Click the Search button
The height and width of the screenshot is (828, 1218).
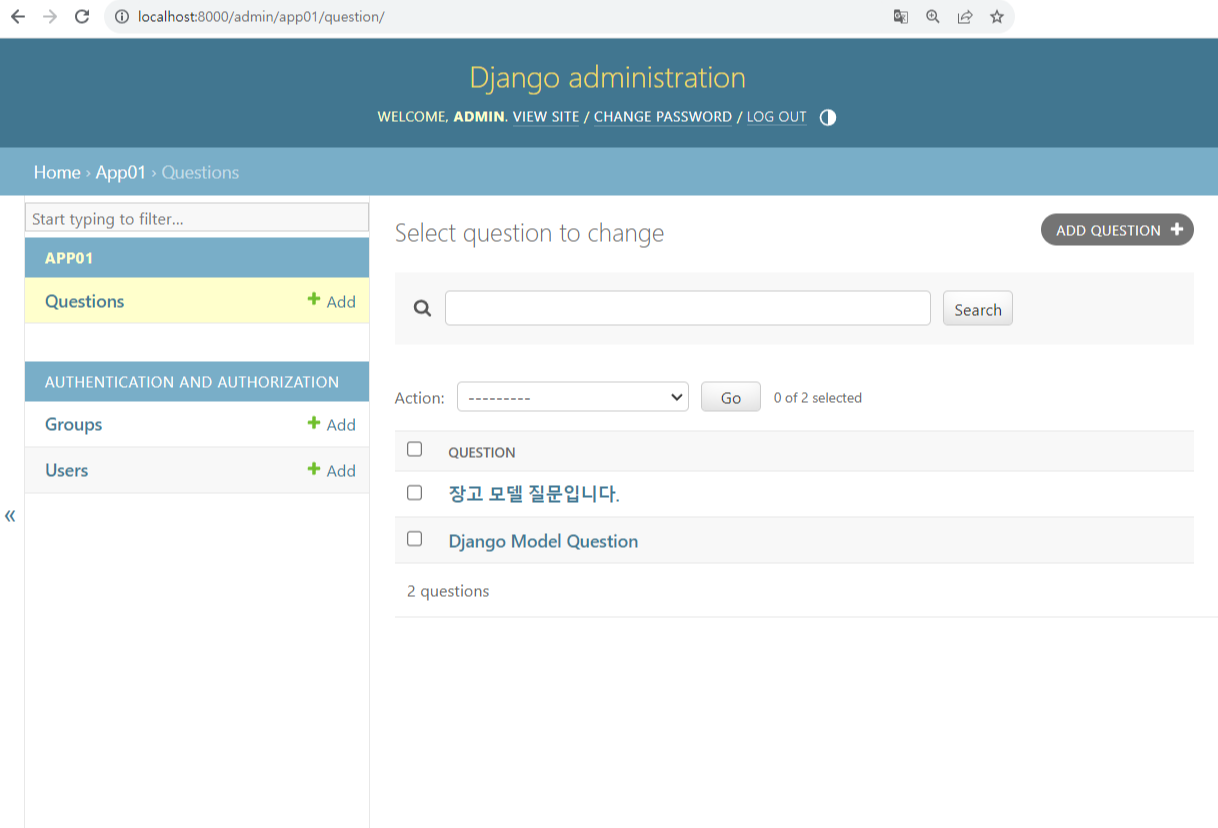tap(978, 309)
